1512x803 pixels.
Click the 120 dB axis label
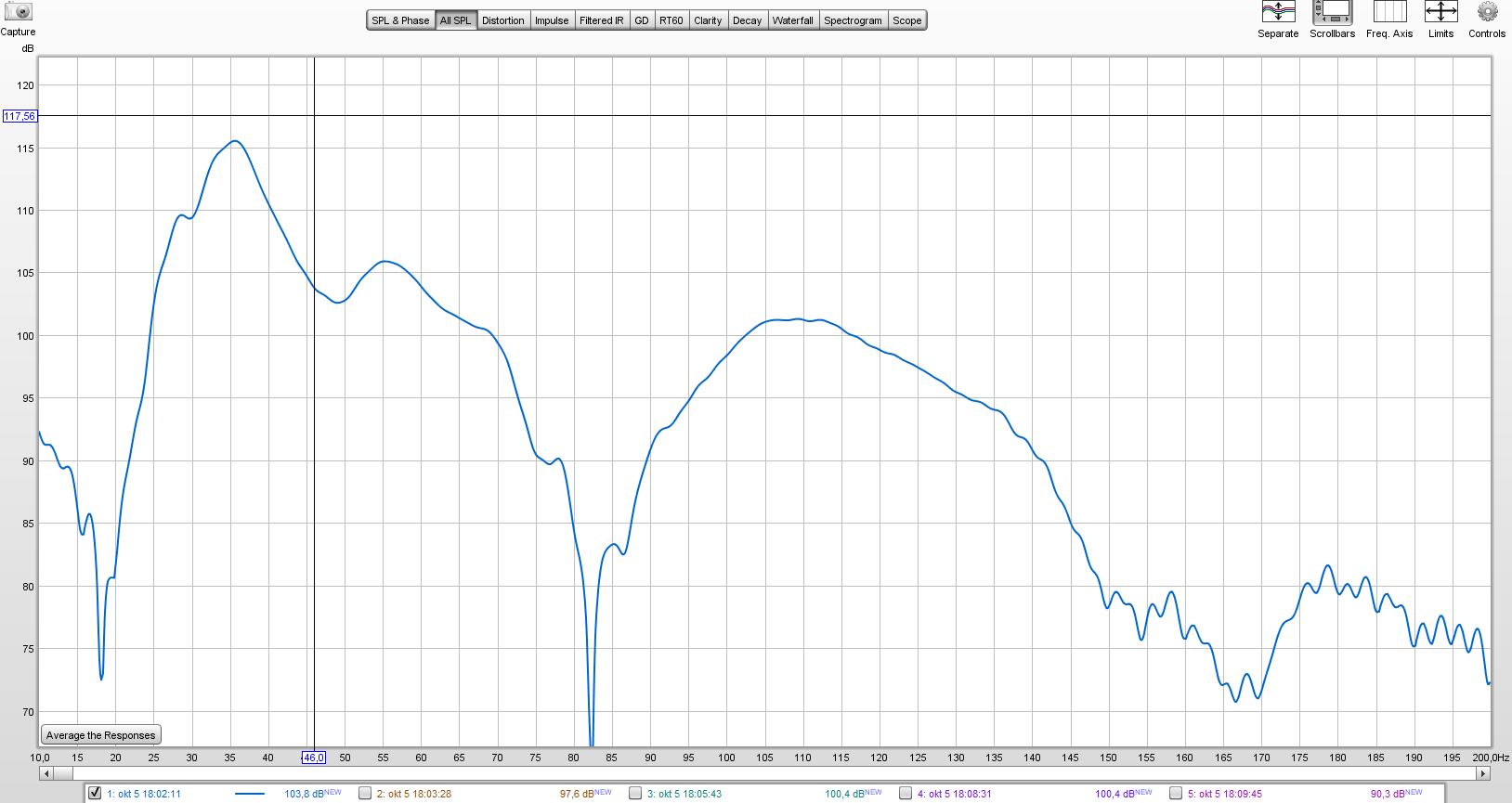tap(25, 85)
